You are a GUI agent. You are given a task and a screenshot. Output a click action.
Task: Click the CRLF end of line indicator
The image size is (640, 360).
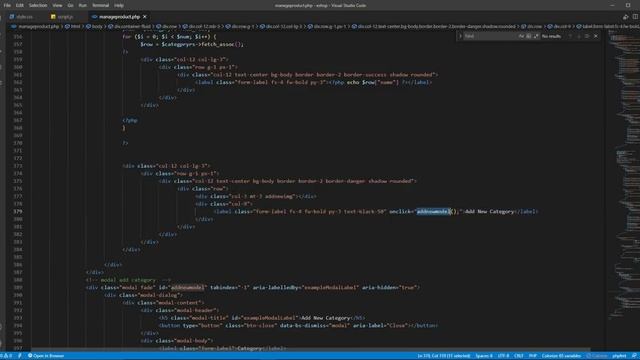pos(518,356)
